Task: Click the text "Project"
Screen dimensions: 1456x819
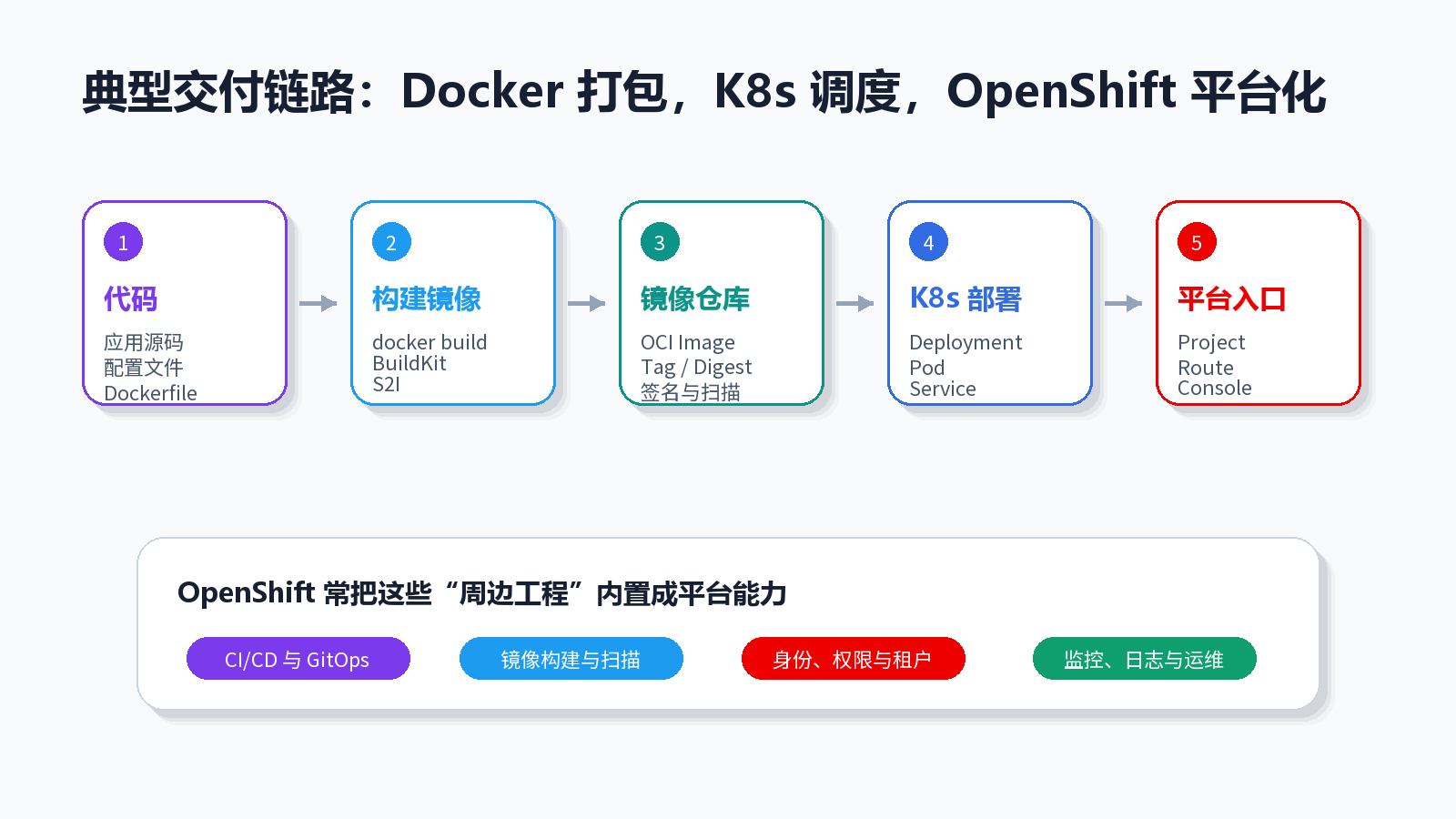Action: 1211,342
